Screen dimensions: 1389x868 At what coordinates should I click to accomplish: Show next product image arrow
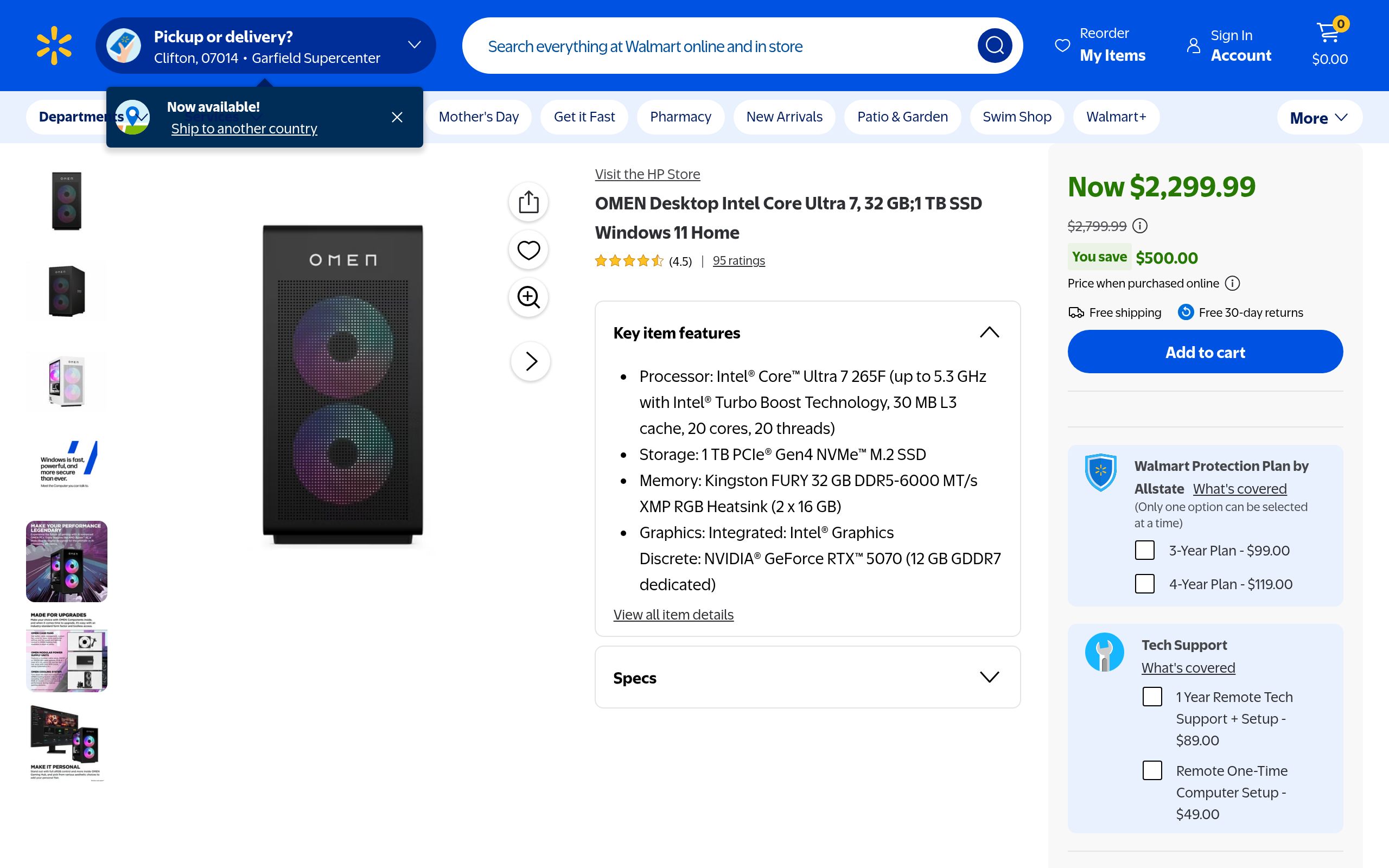click(531, 361)
